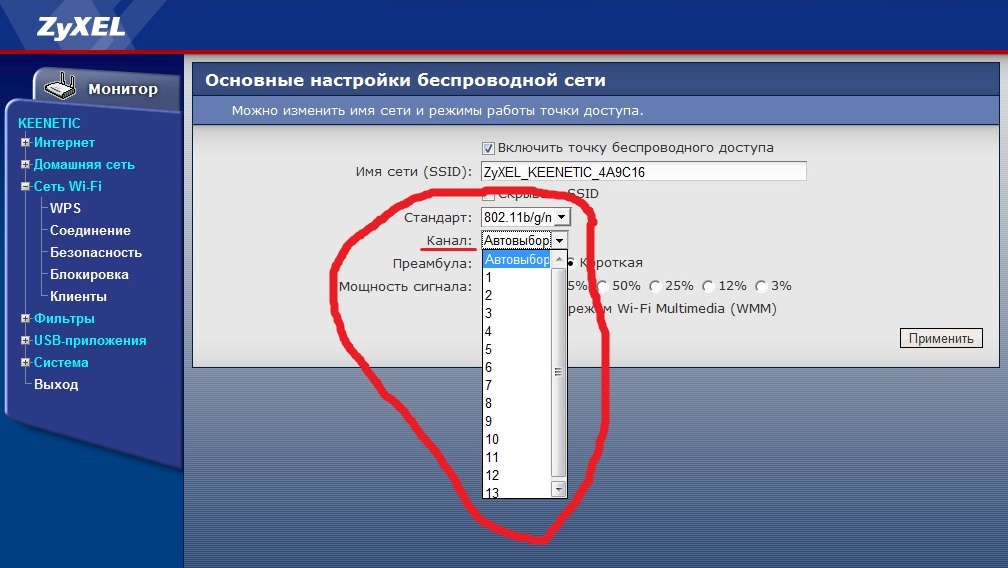Click the channel list scrollbar down arrow
1008x568 pixels.
(x=559, y=490)
